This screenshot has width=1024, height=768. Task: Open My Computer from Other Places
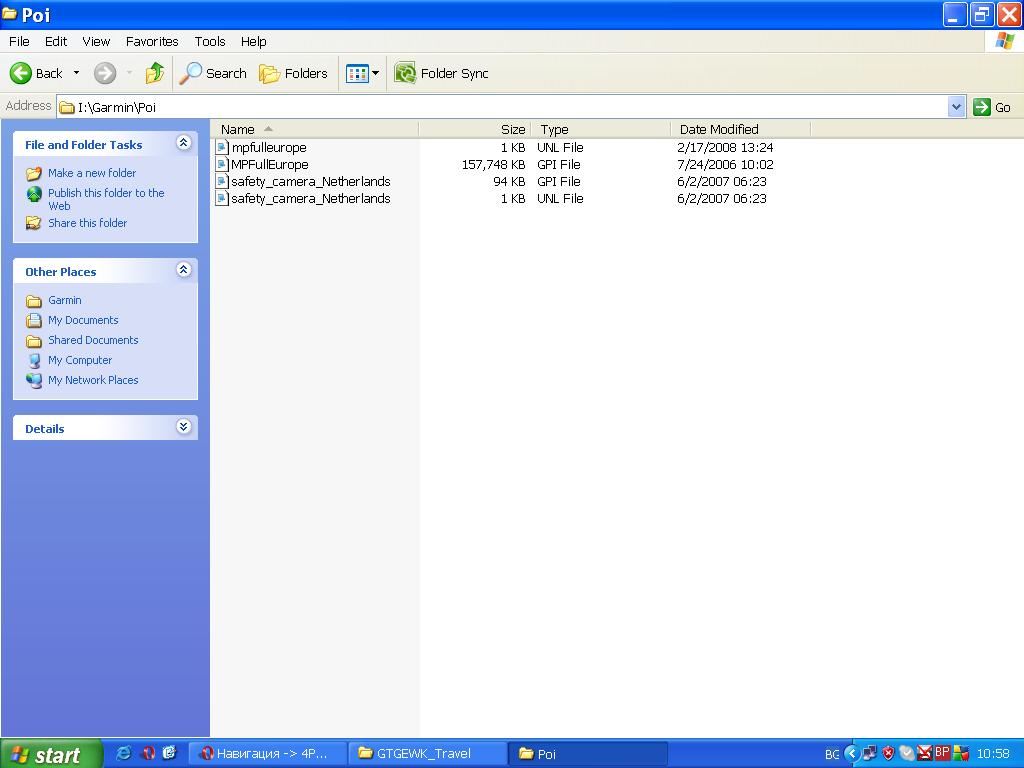[80, 360]
